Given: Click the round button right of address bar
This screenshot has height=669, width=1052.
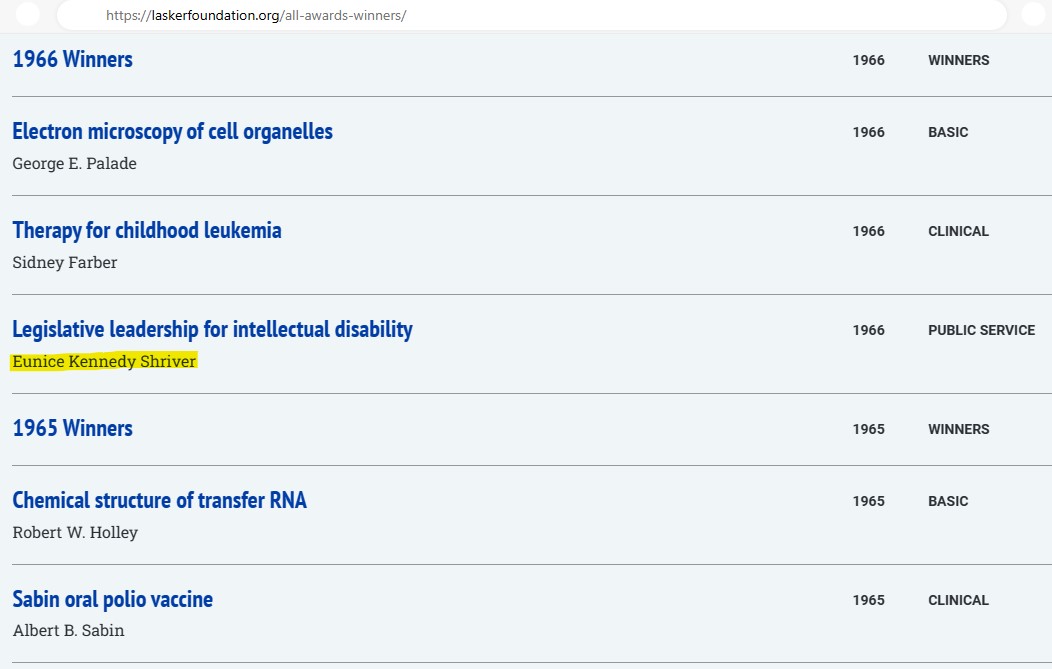Looking at the screenshot, I should pyautogui.click(x=1035, y=15).
